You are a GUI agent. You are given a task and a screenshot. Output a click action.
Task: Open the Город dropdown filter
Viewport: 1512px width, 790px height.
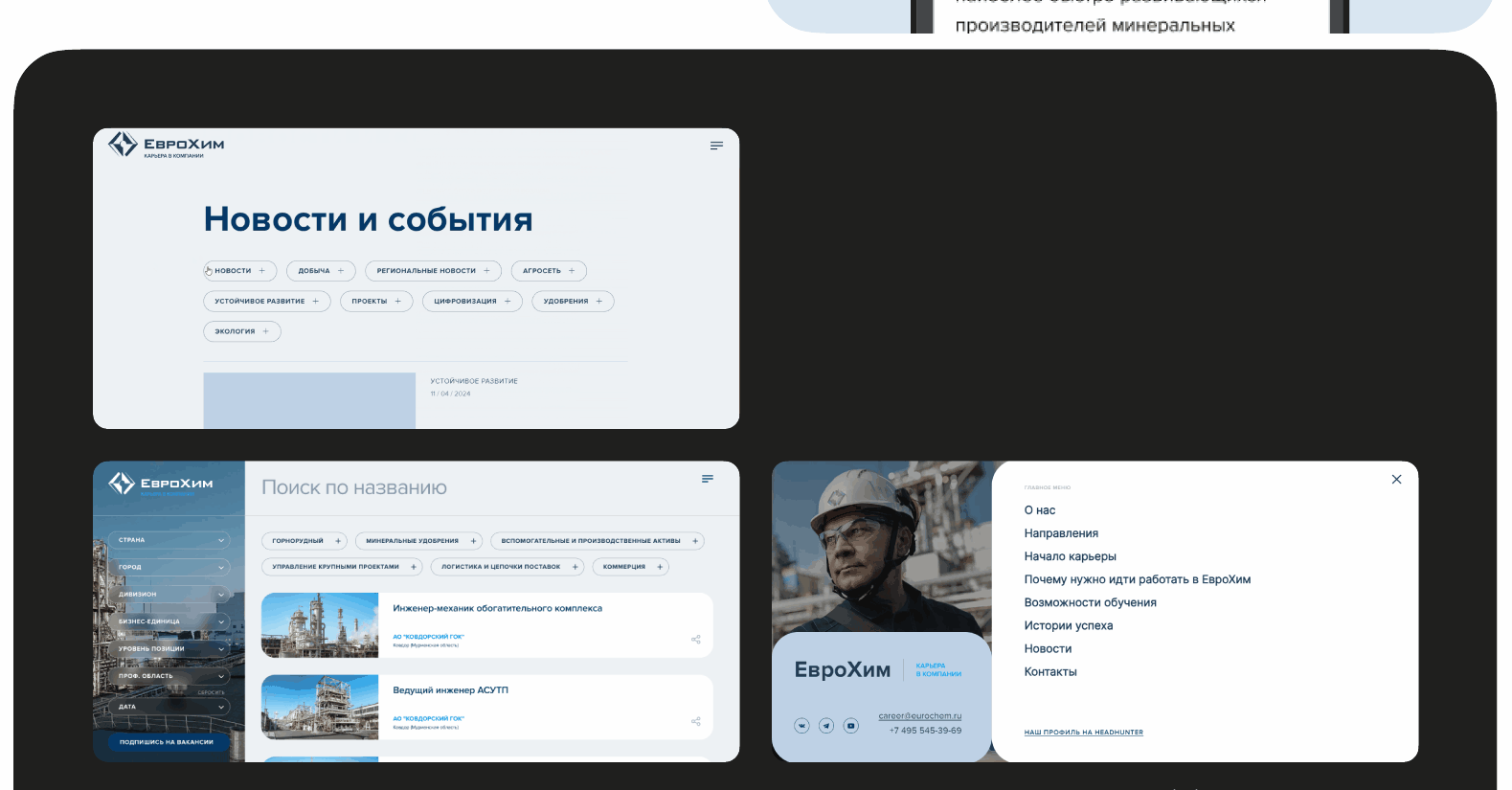(169, 567)
